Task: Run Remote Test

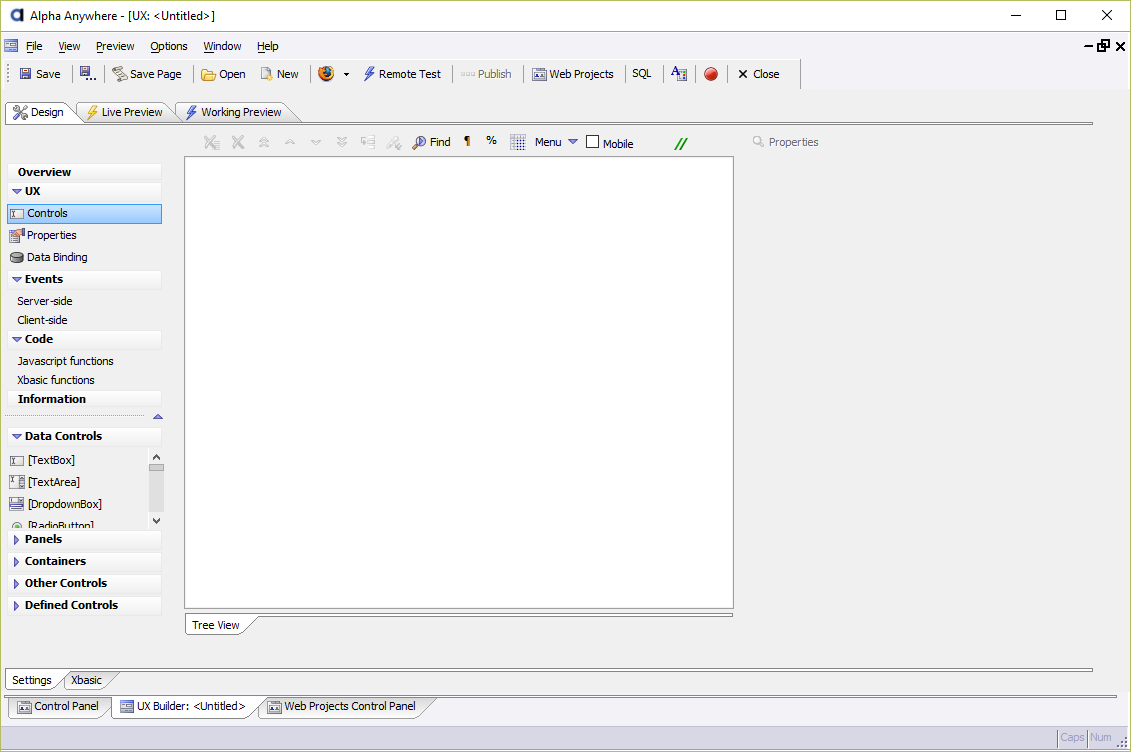Action: point(402,74)
